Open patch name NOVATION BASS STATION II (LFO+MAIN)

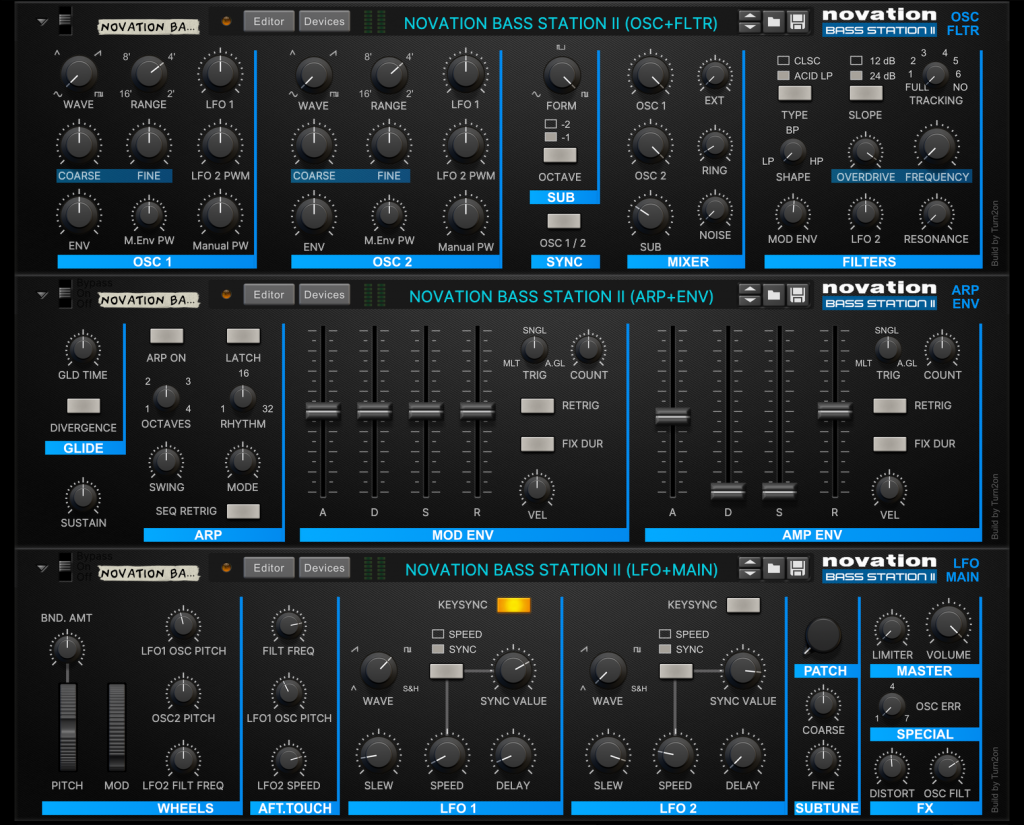click(x=561, y=570)
